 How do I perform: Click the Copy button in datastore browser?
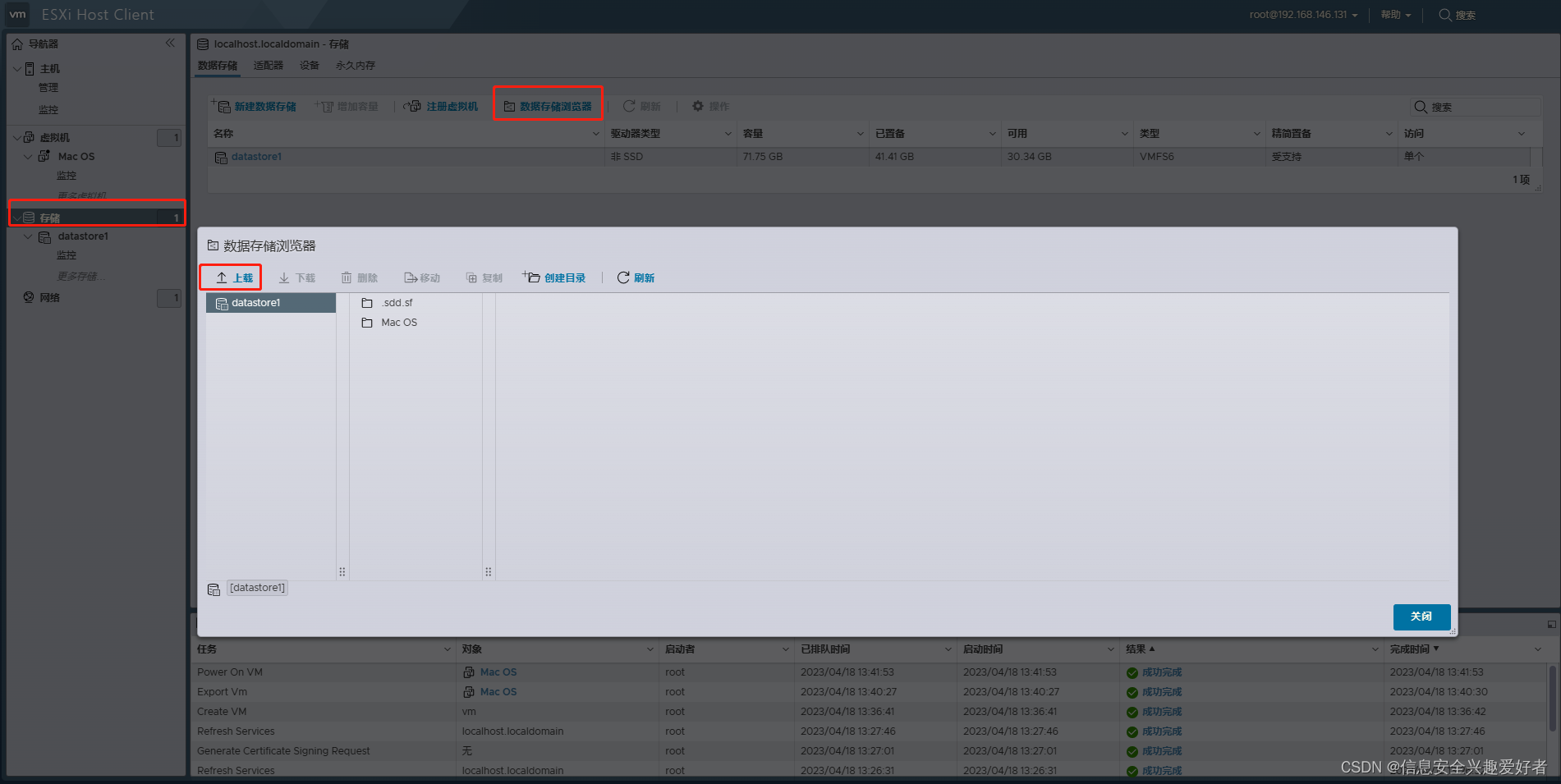pos(484,277)
